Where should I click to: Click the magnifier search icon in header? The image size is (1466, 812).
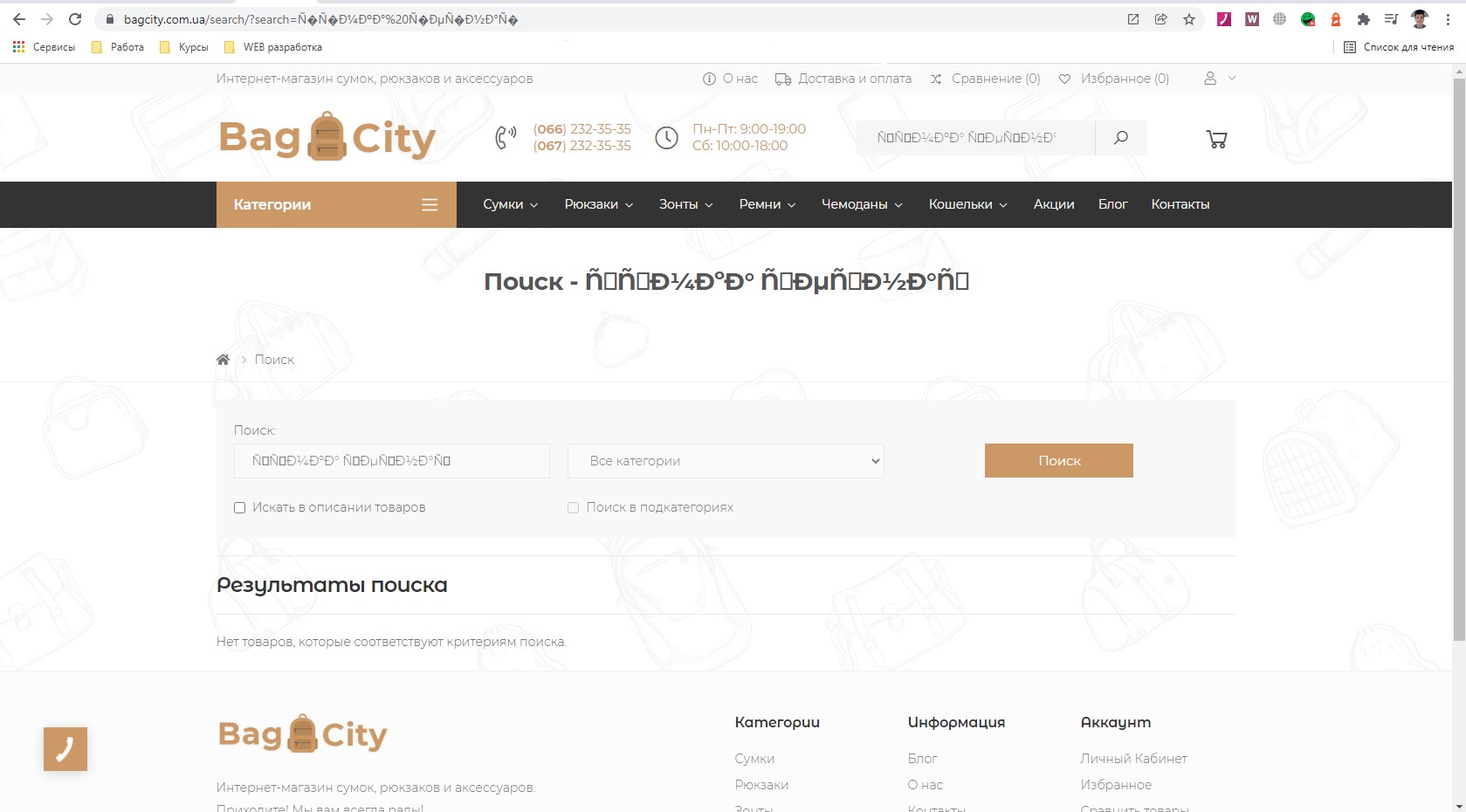pos(1121,137)
